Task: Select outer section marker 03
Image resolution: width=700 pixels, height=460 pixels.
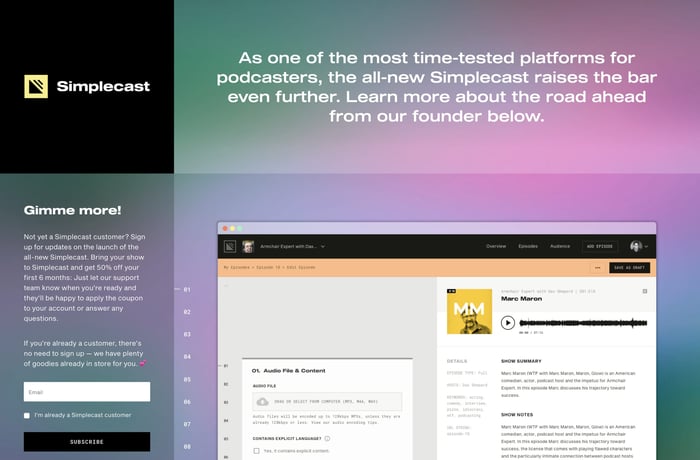Action: 187,334
